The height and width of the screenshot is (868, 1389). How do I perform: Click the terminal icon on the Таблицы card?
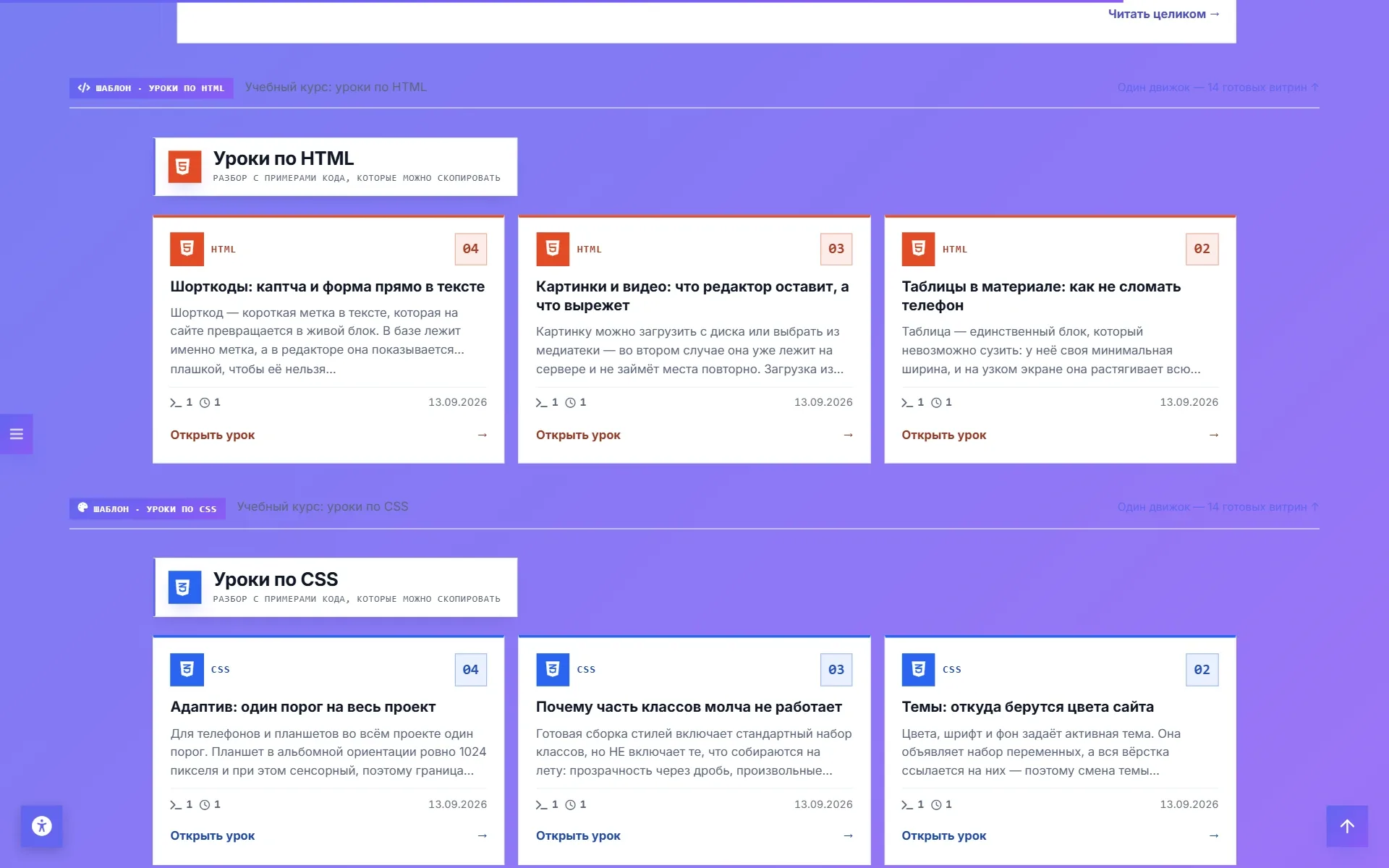point(907,402)
